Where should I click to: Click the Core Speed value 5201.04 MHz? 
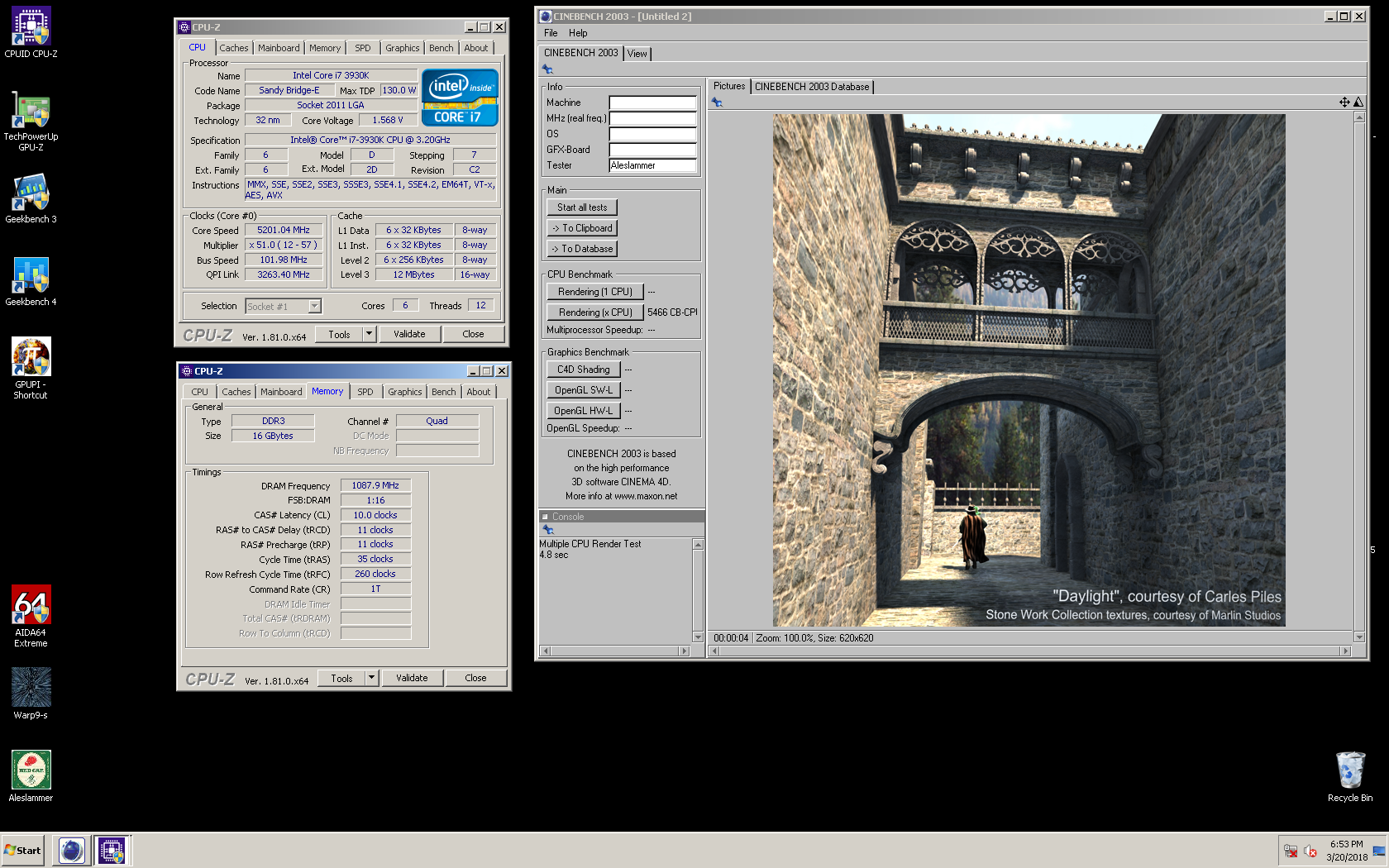click(284, 231)
